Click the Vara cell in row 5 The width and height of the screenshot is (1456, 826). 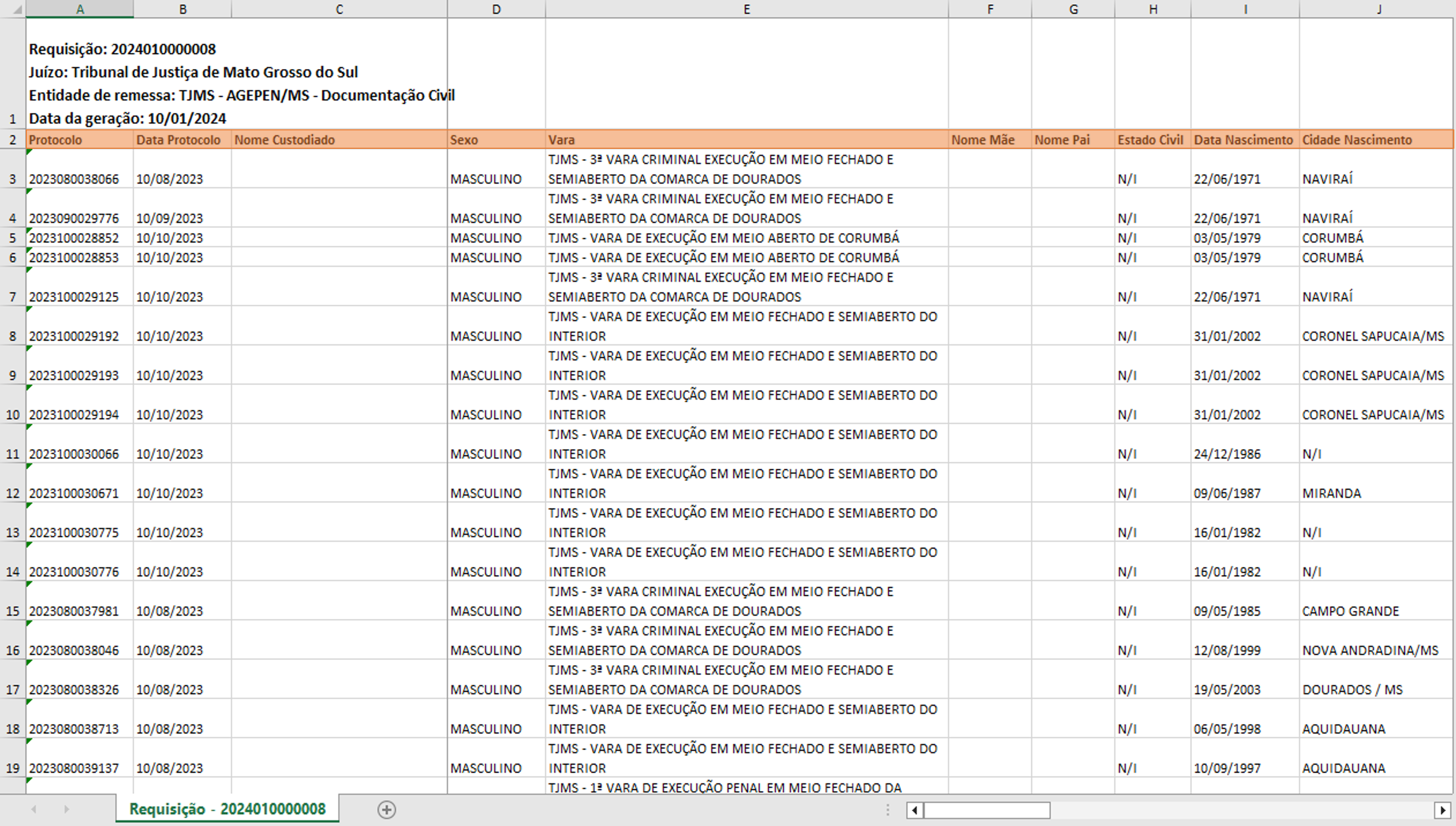[747, 238]
